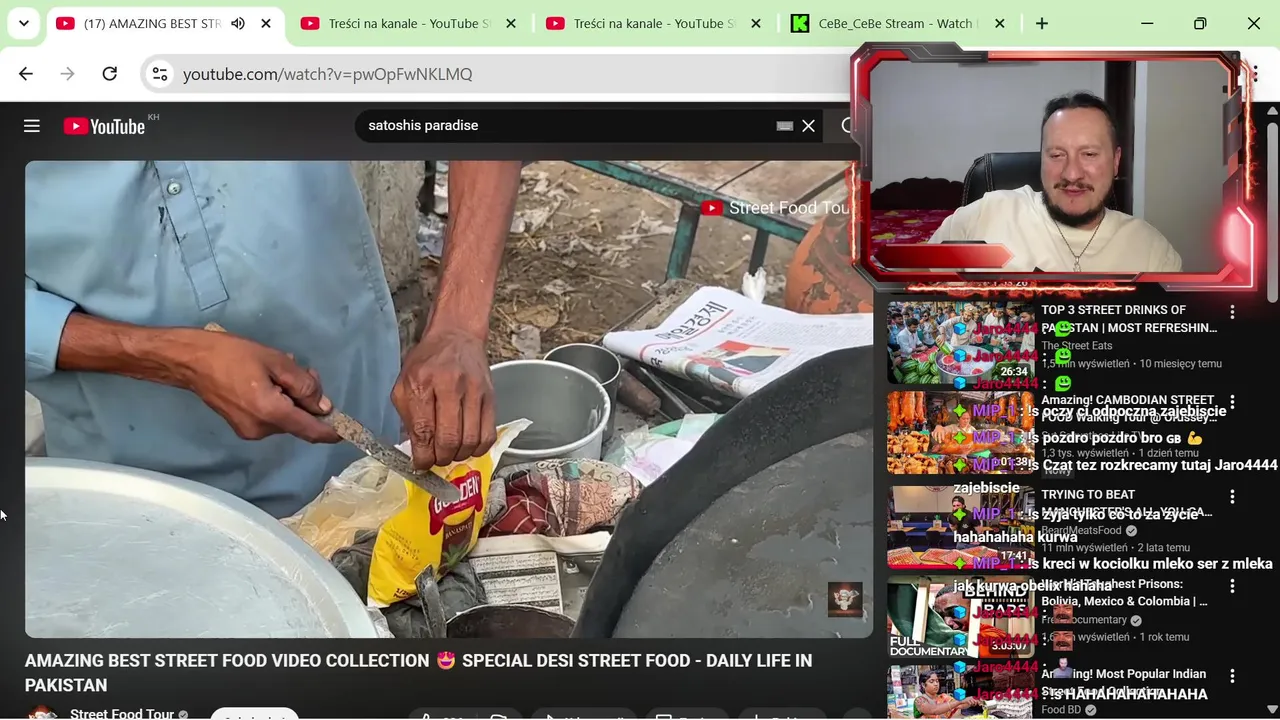
Task: Open options for TOP 3 STREET DRINKS video
Action: pyautogui.click(x=1232, y=312)
